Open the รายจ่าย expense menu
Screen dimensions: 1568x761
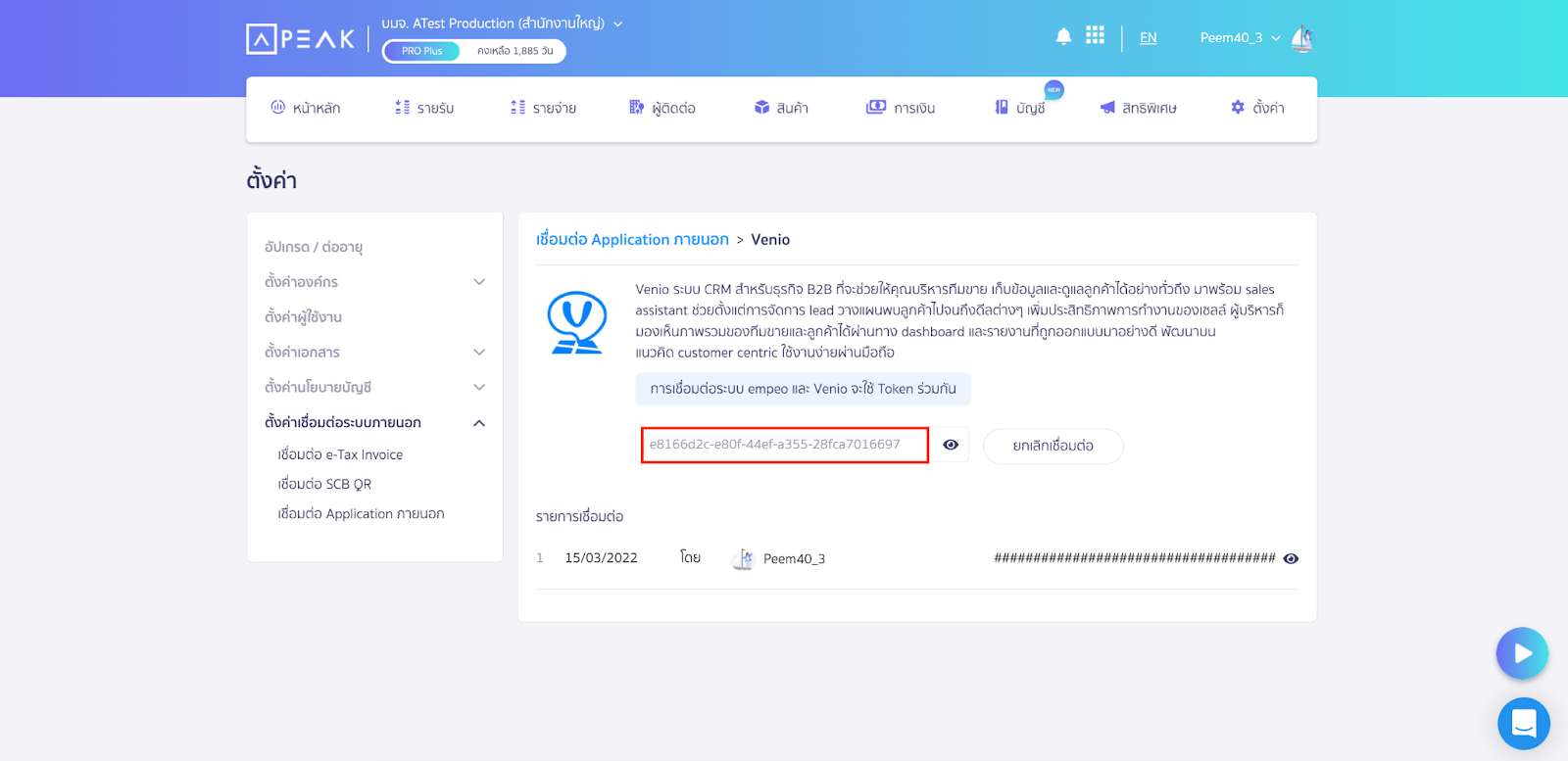[x=543, y=108]
